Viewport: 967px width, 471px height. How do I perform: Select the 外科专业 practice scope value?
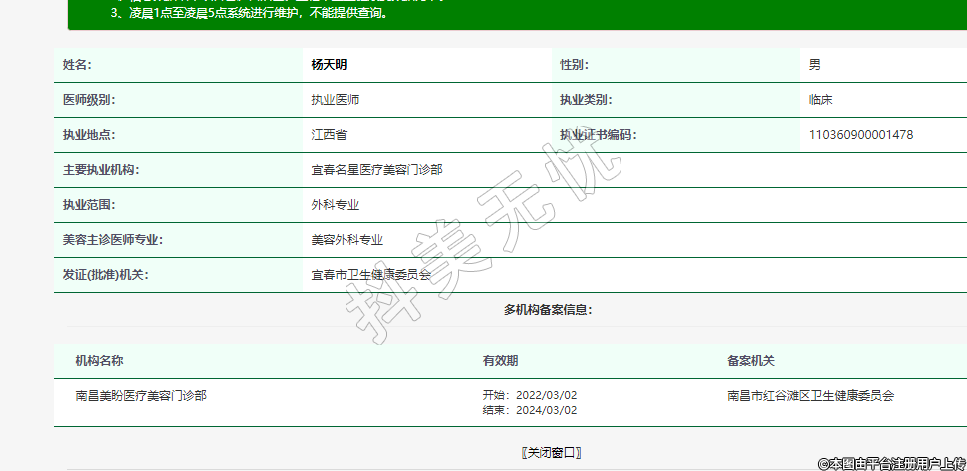(335, 205)
